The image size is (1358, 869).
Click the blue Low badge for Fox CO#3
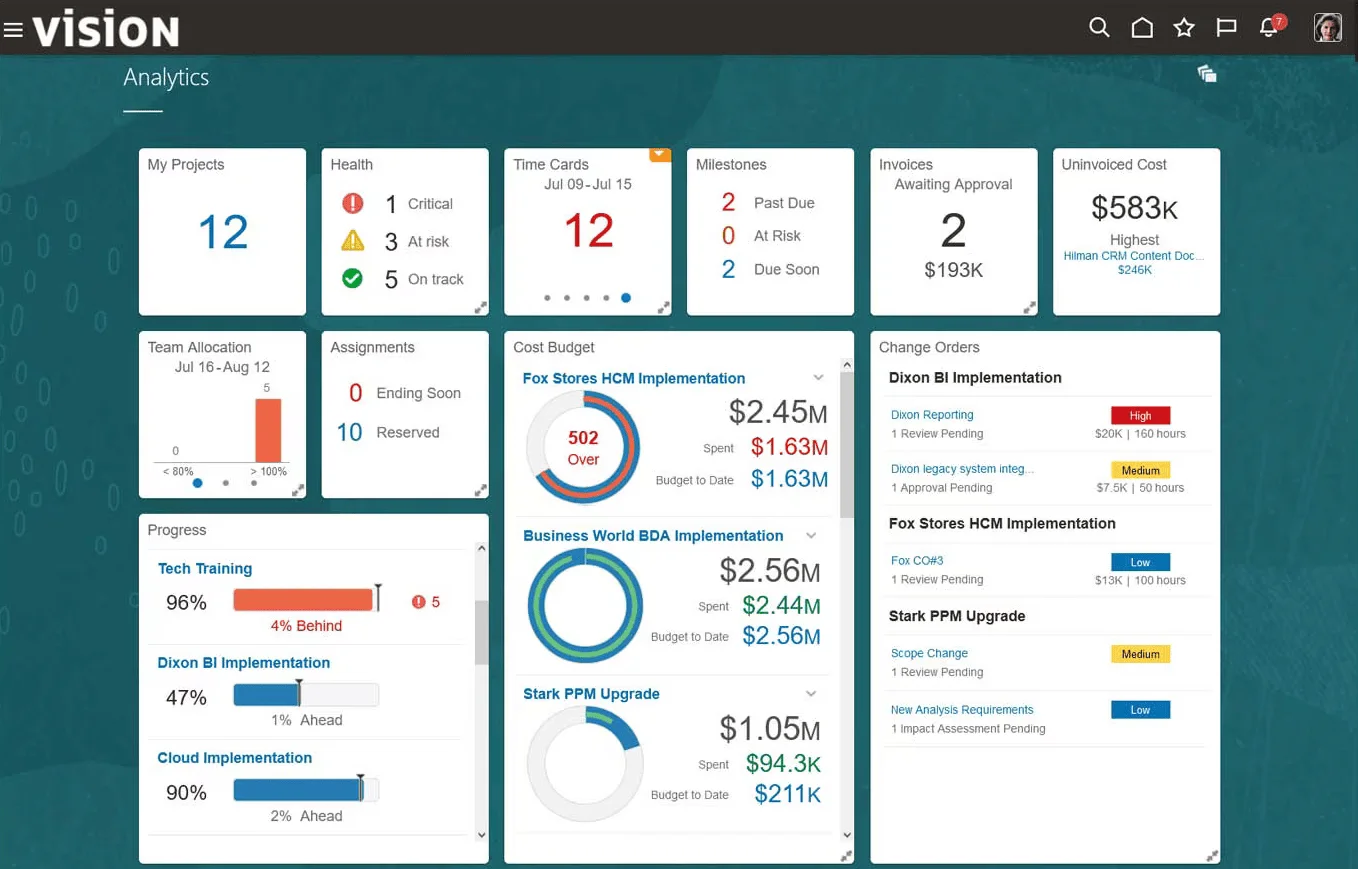1140,562
